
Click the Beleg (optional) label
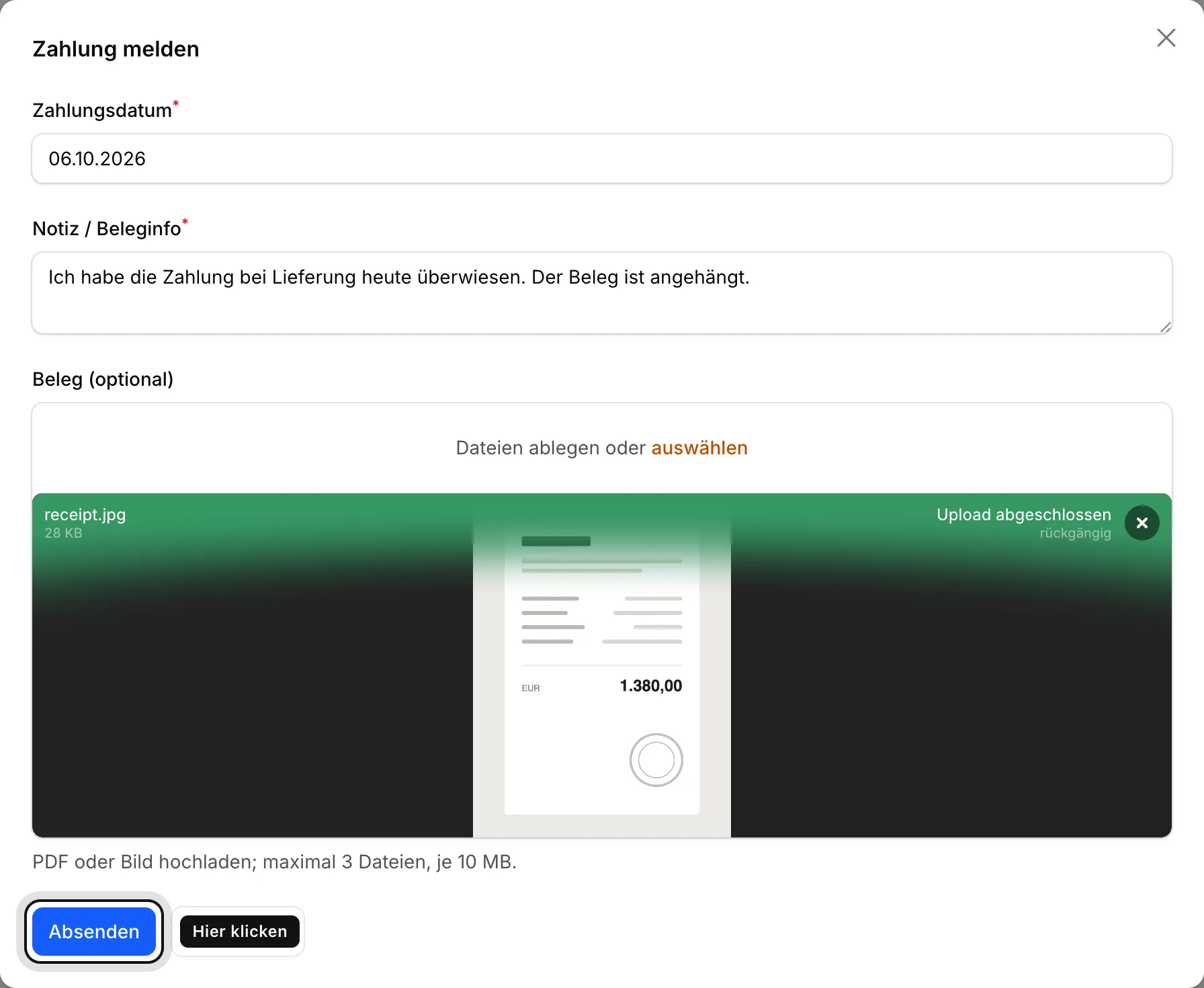click(103, 379)
